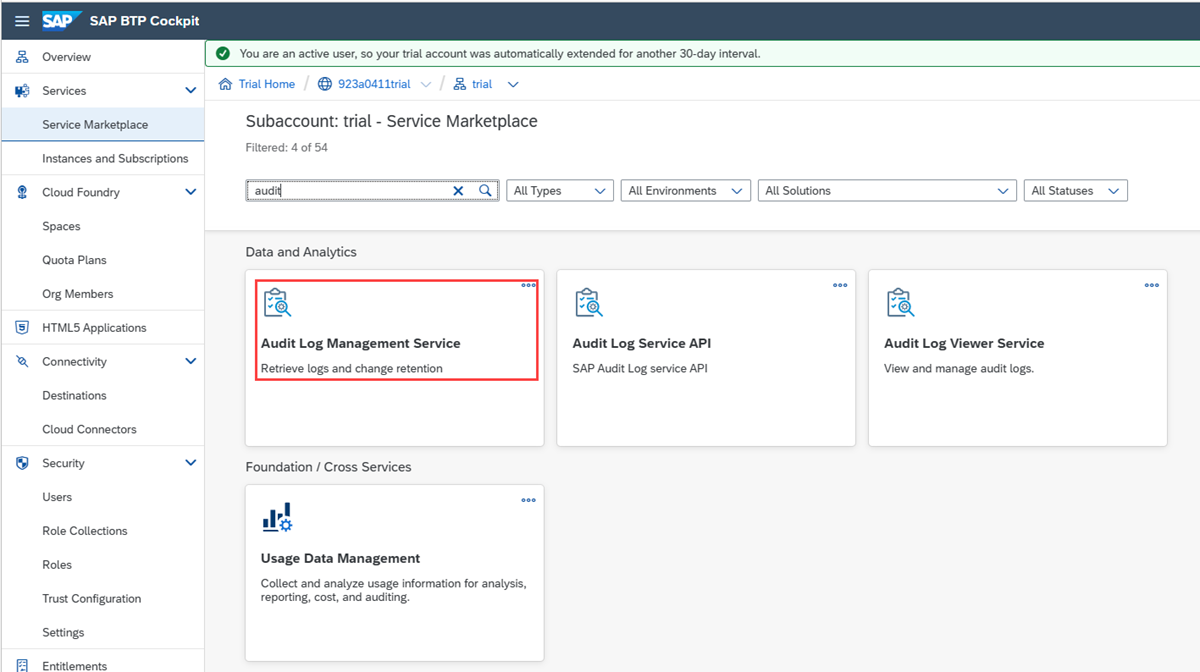
Task: Click the "Filtered: 4 of 54" text
Action: tap(287, 147)
